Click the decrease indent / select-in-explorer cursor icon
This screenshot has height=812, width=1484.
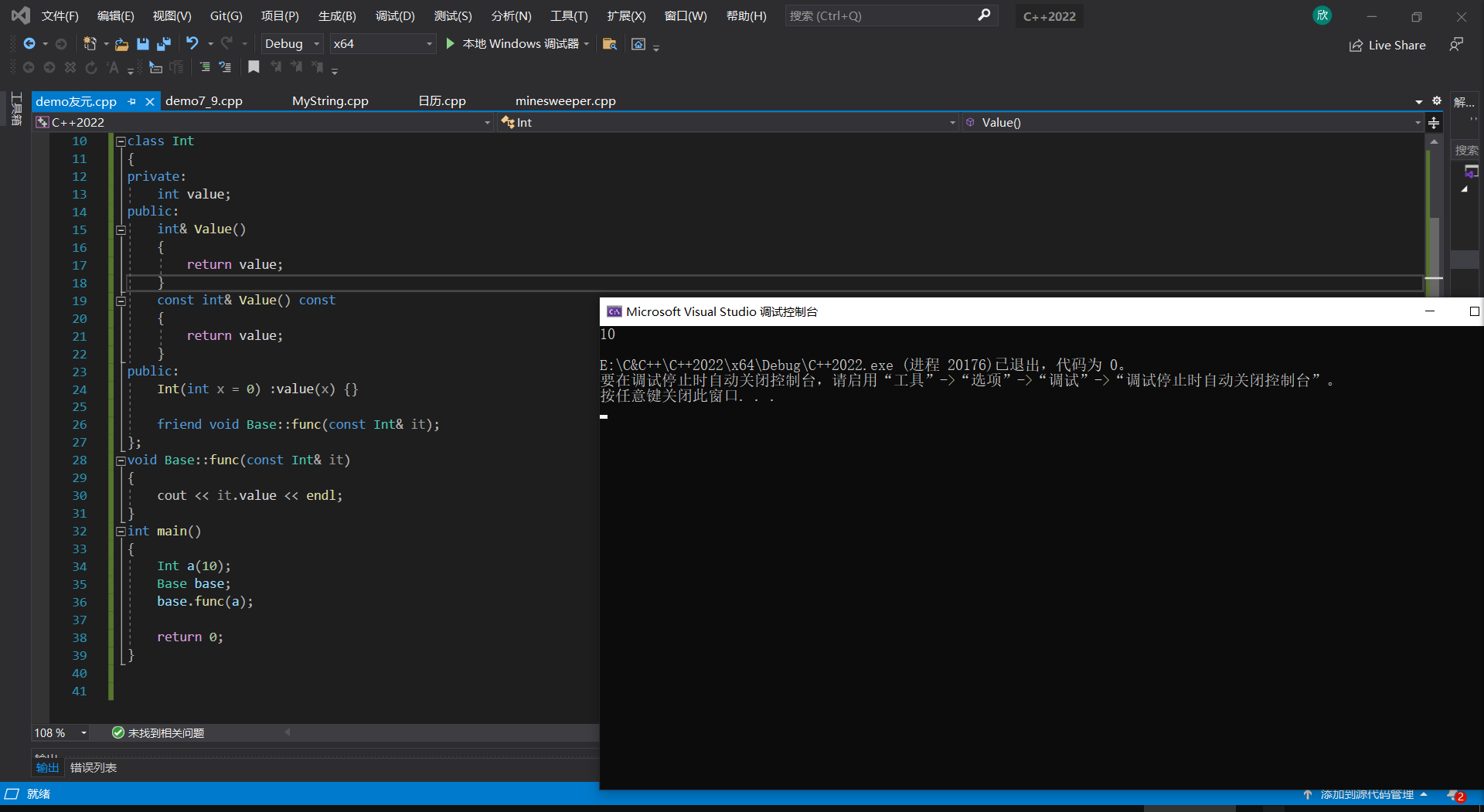155,67
